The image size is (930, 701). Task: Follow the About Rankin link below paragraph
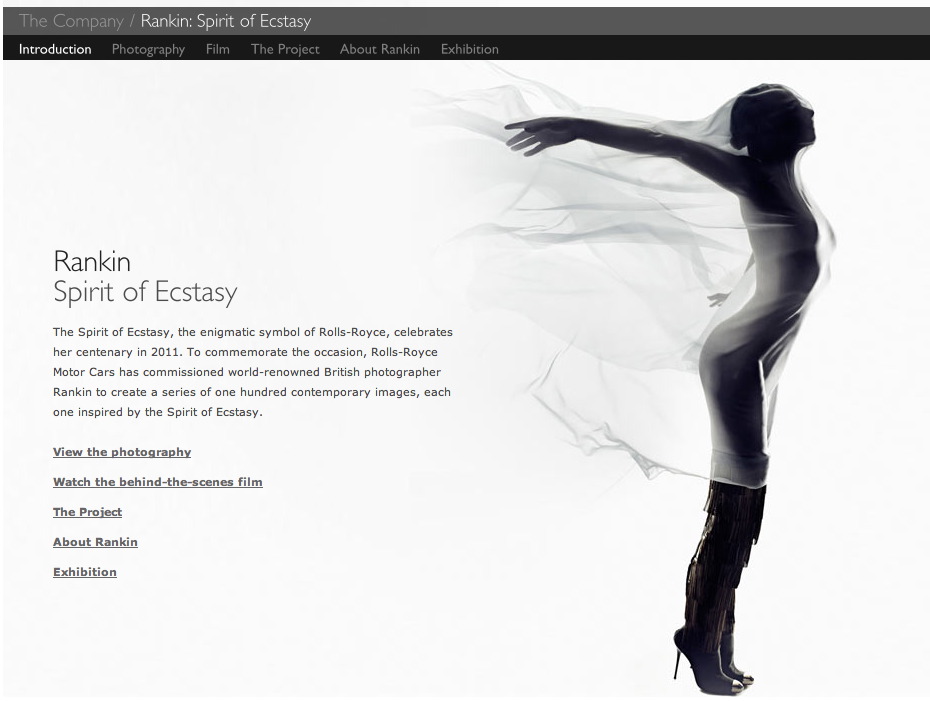[95, 541]
